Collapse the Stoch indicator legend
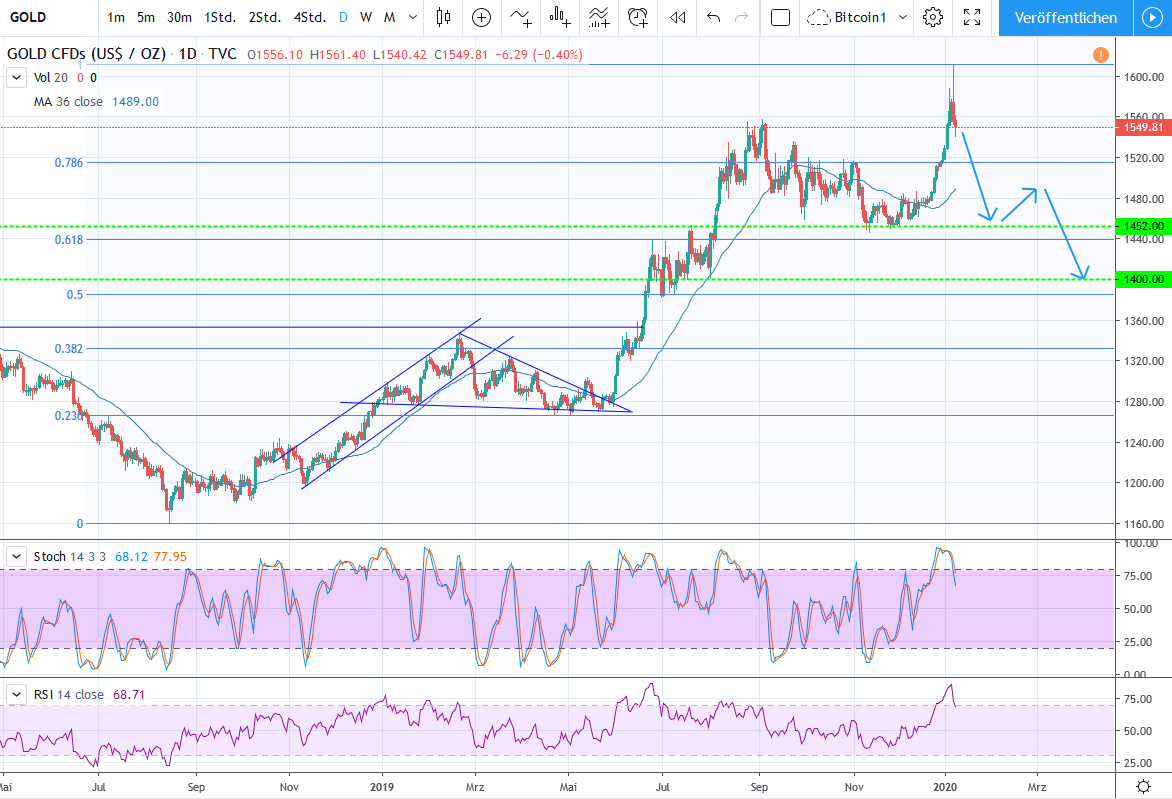The height and width of the screenshot is (799, 1172). point(17,556)
